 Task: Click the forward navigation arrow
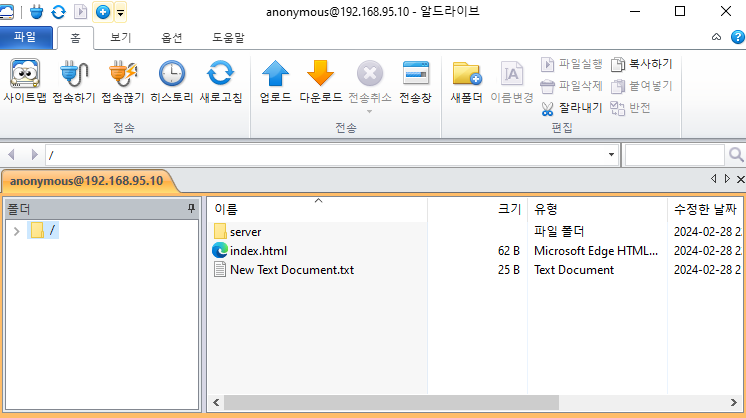coord(34,155)
